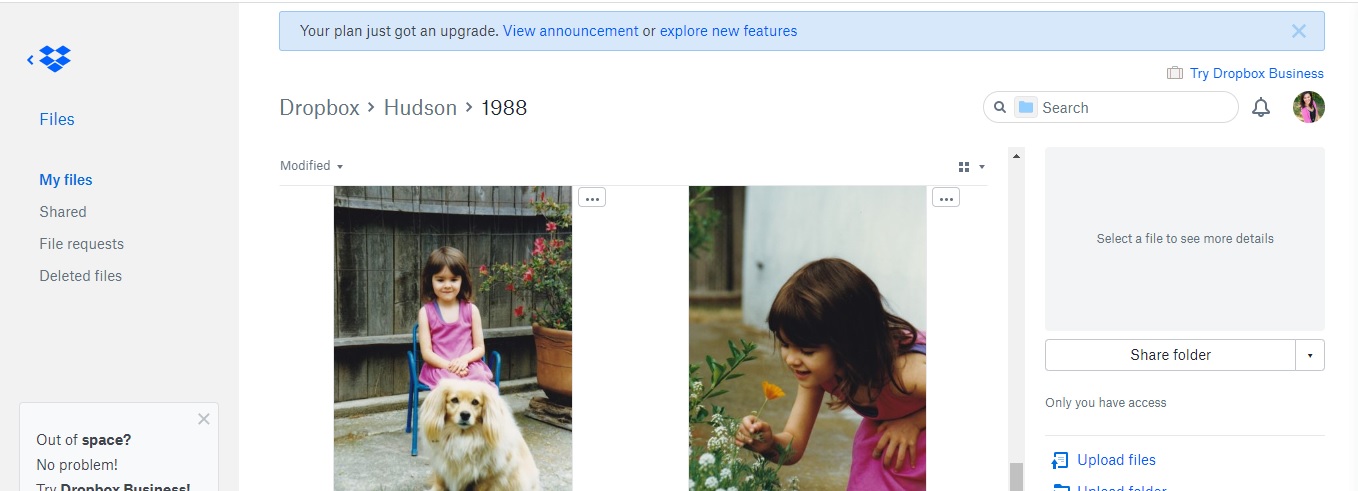Click the Share folder button
This screenshot has width=1358, height=491.
pyautogui.click(x=1170, y=355)
